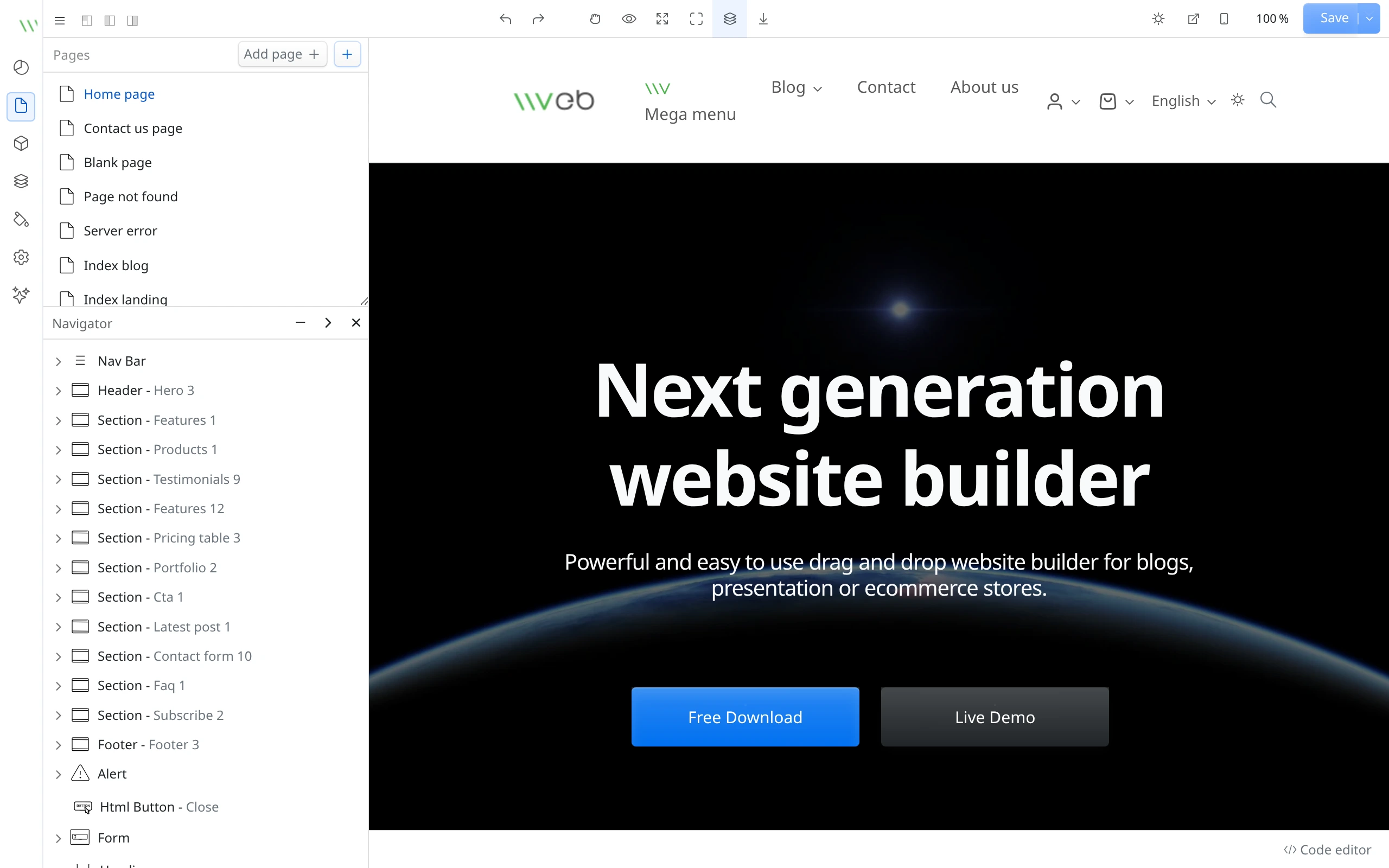Open the Contact us page
This screenshot has width=1389, height=868.
tap(132, 128)
